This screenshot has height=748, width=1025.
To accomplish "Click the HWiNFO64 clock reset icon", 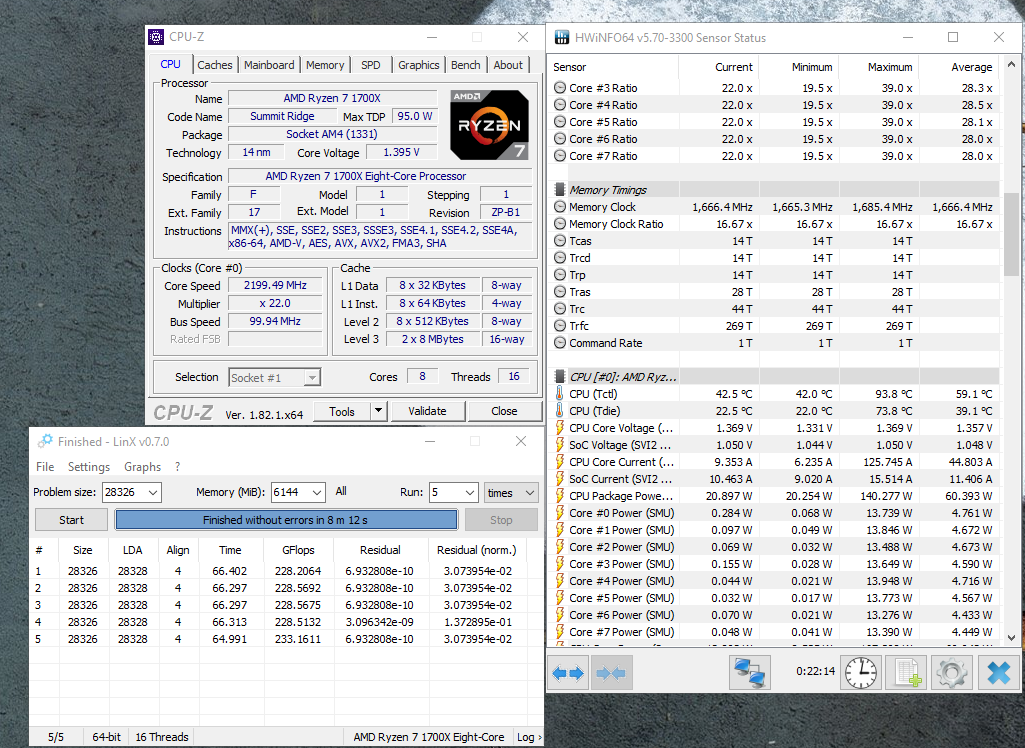I will 860,673.
